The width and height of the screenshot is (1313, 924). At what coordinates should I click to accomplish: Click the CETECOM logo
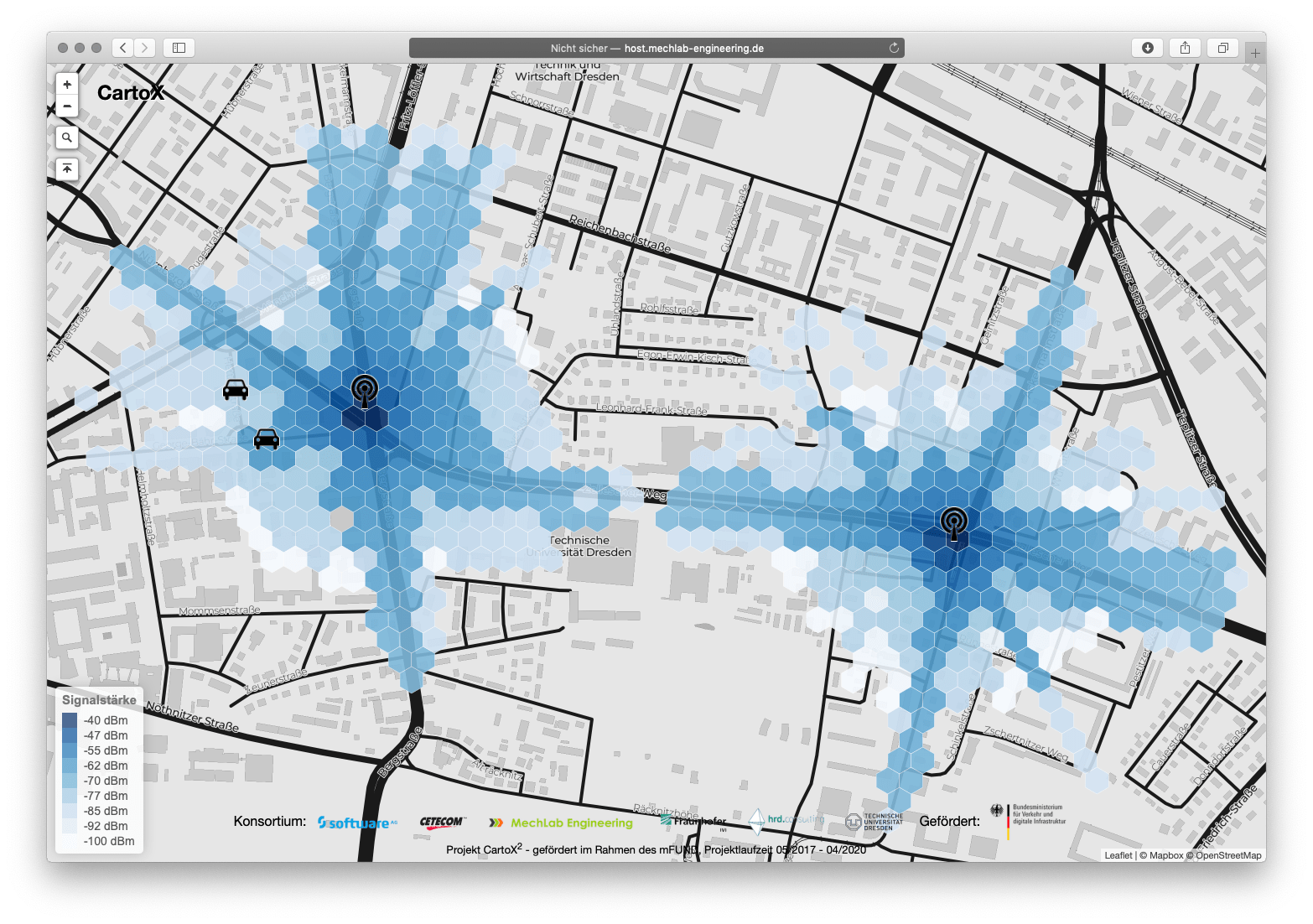click(x=442, y=823)
